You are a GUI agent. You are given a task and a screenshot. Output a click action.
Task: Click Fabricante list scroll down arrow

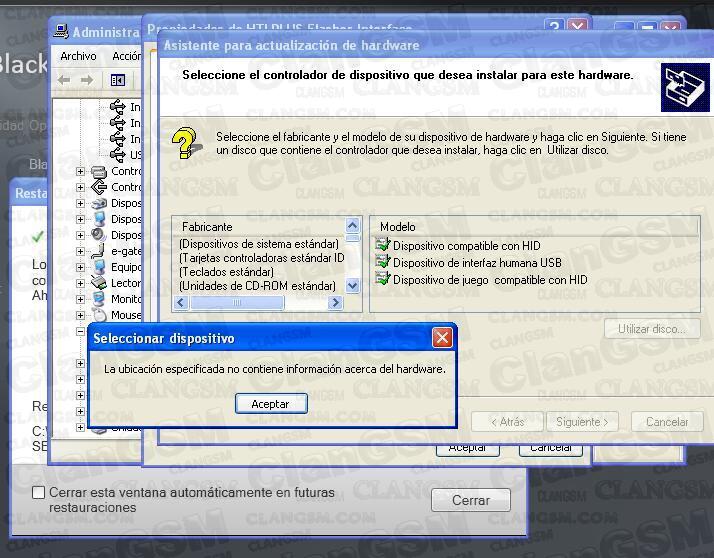click(352, 286)
